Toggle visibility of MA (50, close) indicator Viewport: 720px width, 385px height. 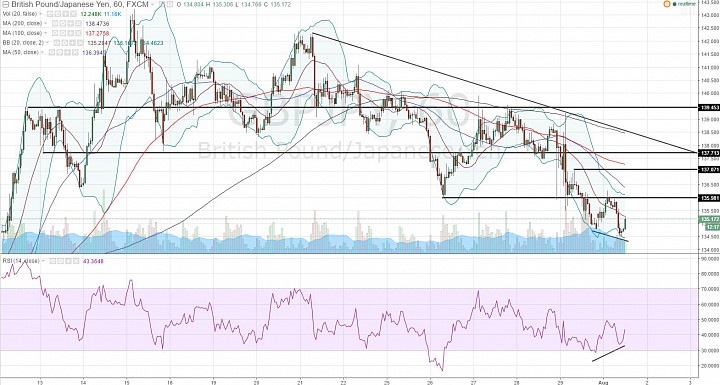(x=52, y=52)
